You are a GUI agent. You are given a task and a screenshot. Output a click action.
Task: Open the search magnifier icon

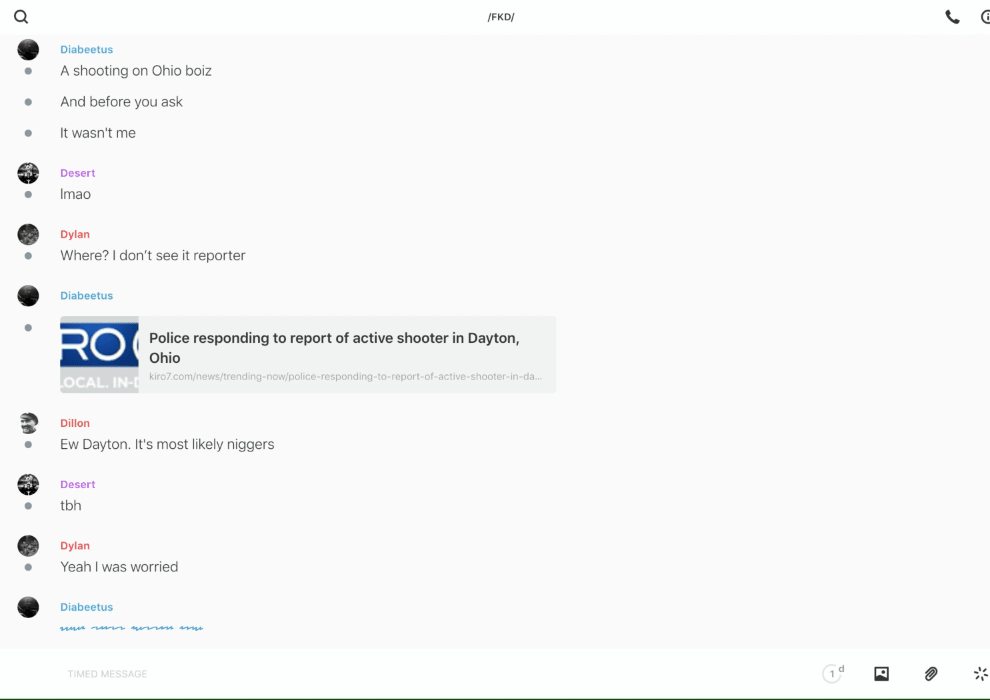(21, 17)
